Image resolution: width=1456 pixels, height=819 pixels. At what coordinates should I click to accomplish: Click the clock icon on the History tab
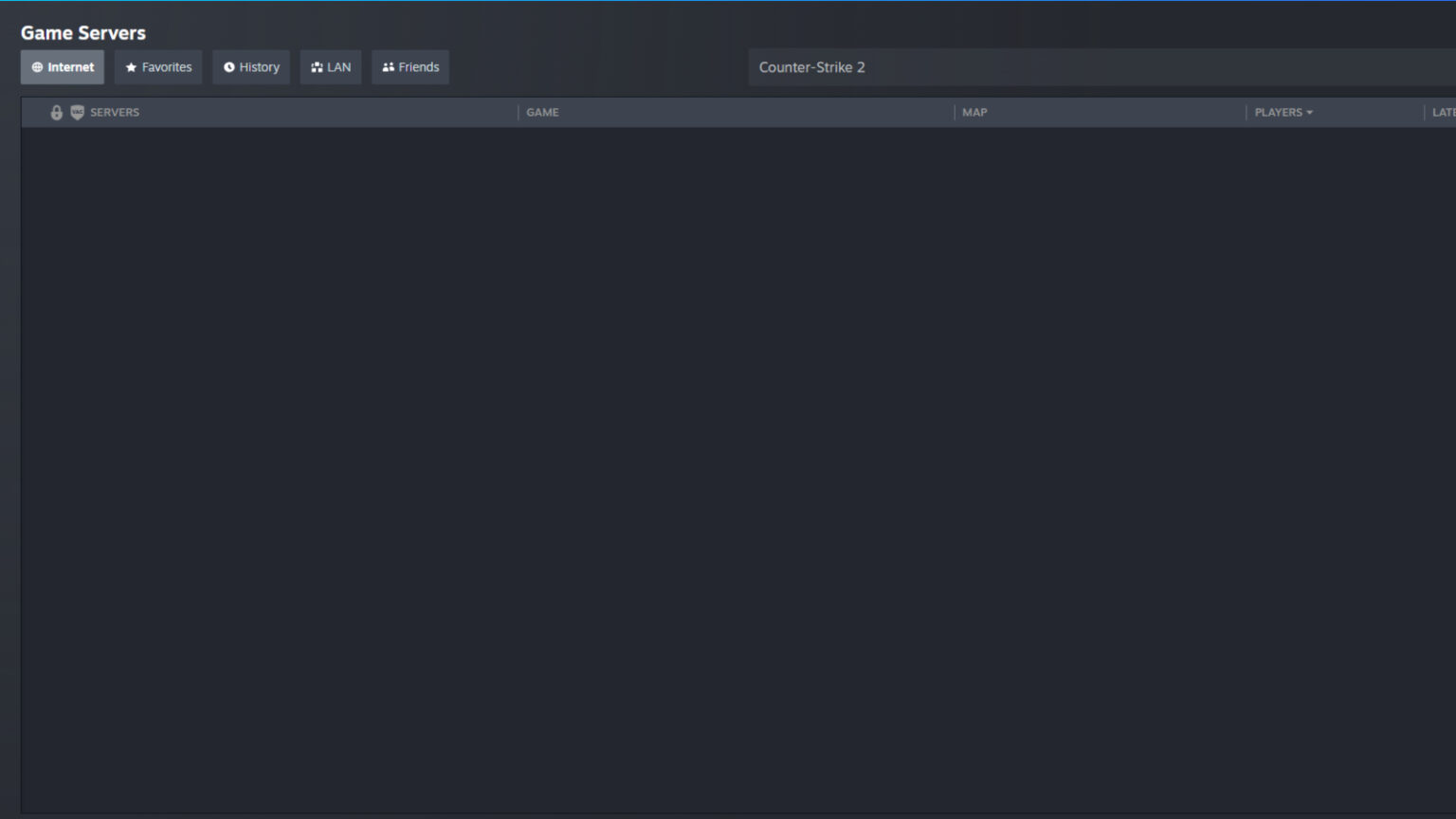pos(227,66)
